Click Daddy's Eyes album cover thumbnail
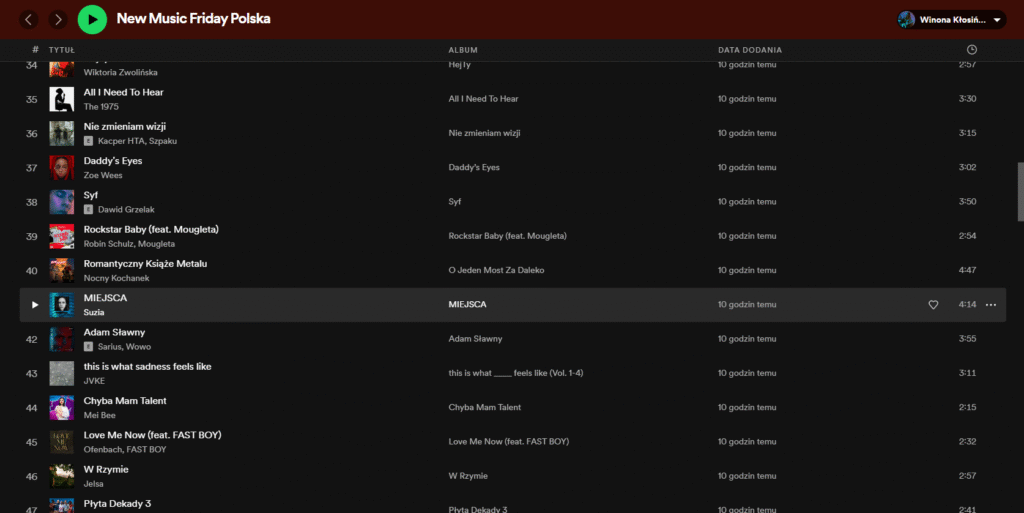Screen dimensions: 1024x513 pos(62,167)
